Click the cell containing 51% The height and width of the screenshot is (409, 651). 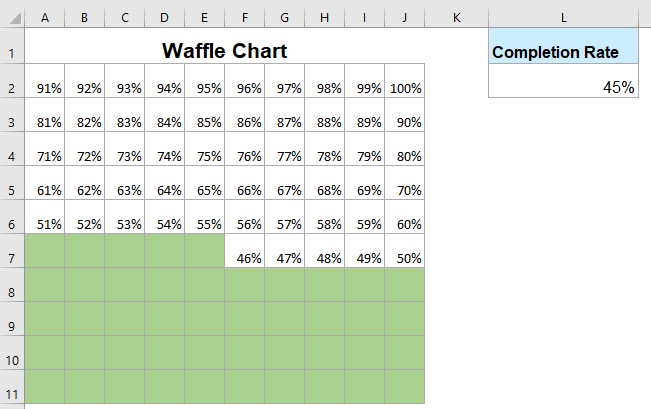[x=45, y=224]
